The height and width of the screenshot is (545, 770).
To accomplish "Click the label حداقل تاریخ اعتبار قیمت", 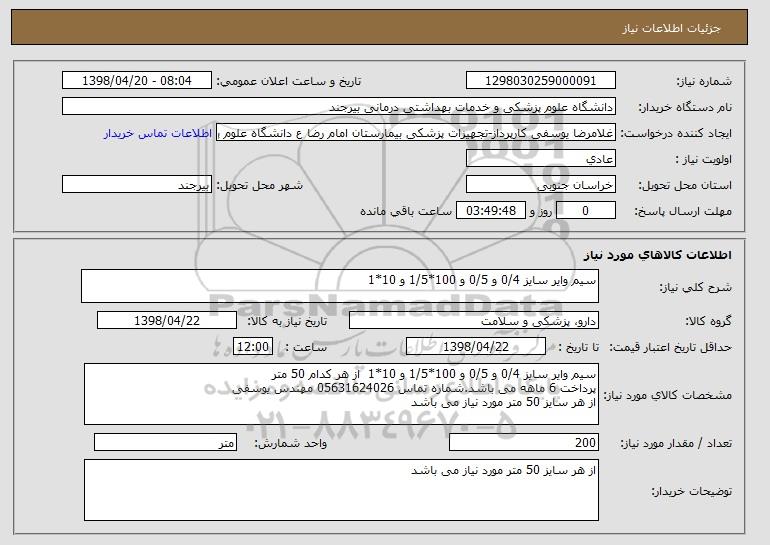I will [671, 348].
